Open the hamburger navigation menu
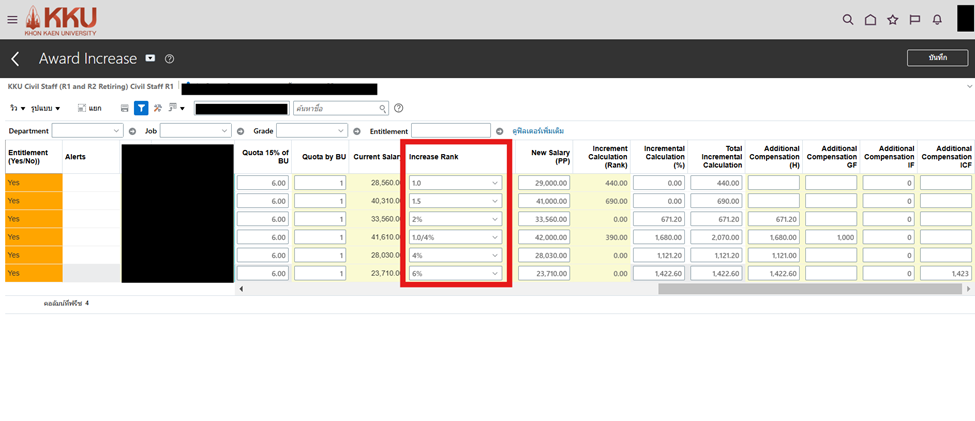 [x=12, y=19]
